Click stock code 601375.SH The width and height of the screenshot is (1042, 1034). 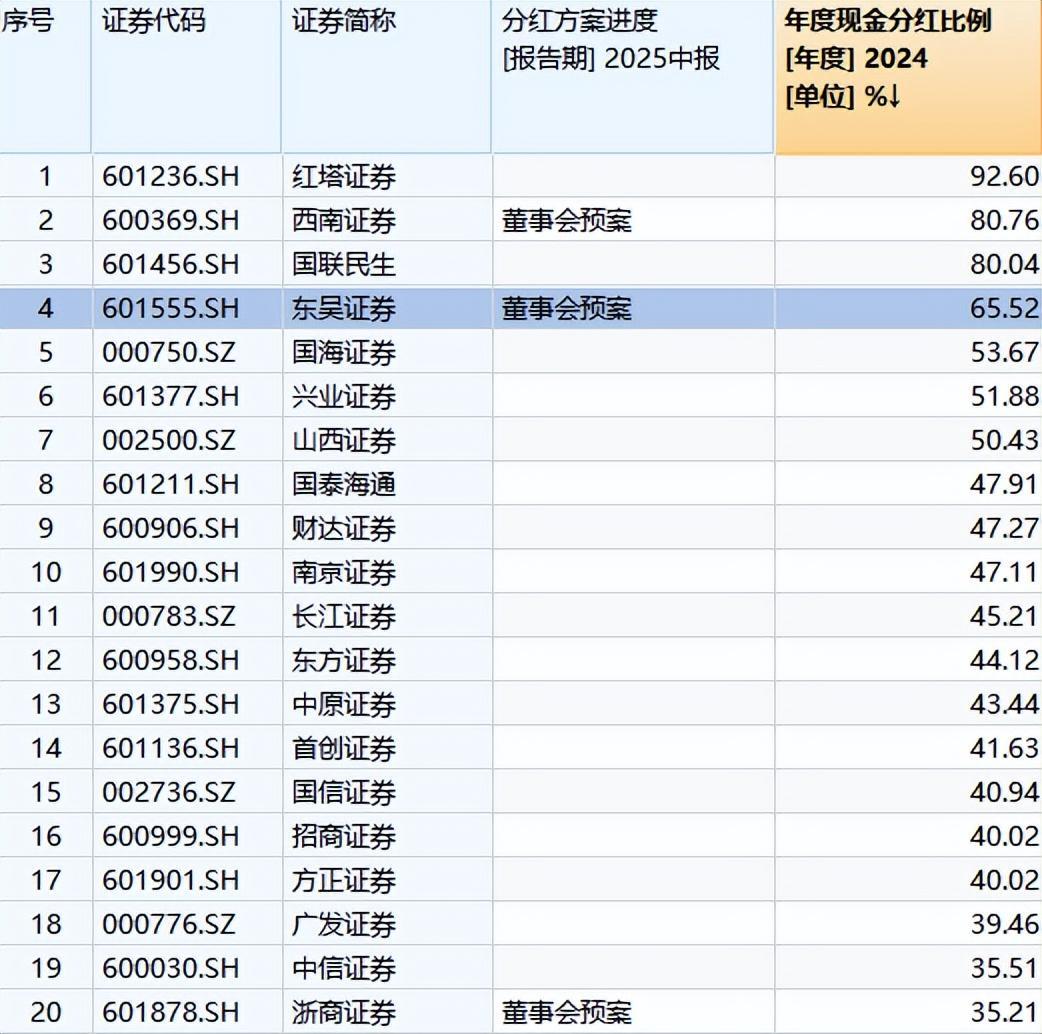point(171,704)
